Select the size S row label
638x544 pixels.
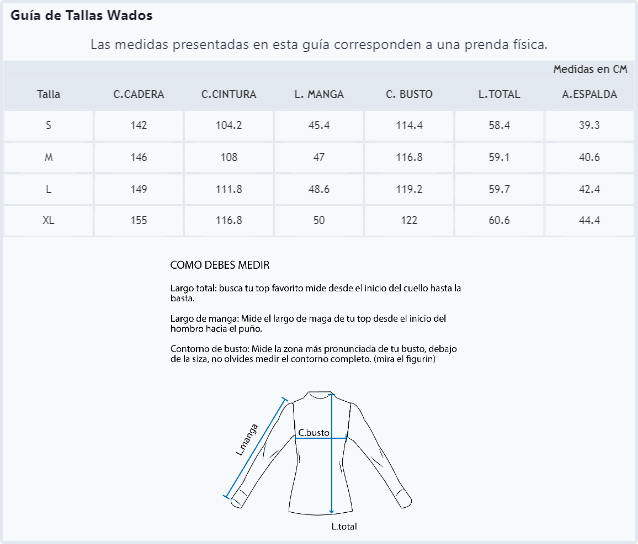click(48, 125)
